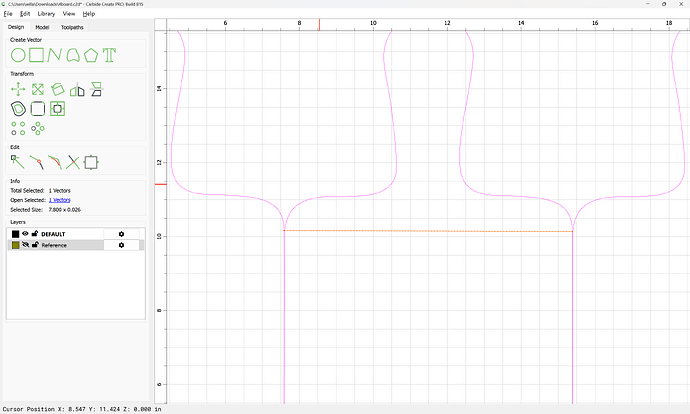Open the Offset Vectors tool
Screen dimensions: 690x414
18,109
